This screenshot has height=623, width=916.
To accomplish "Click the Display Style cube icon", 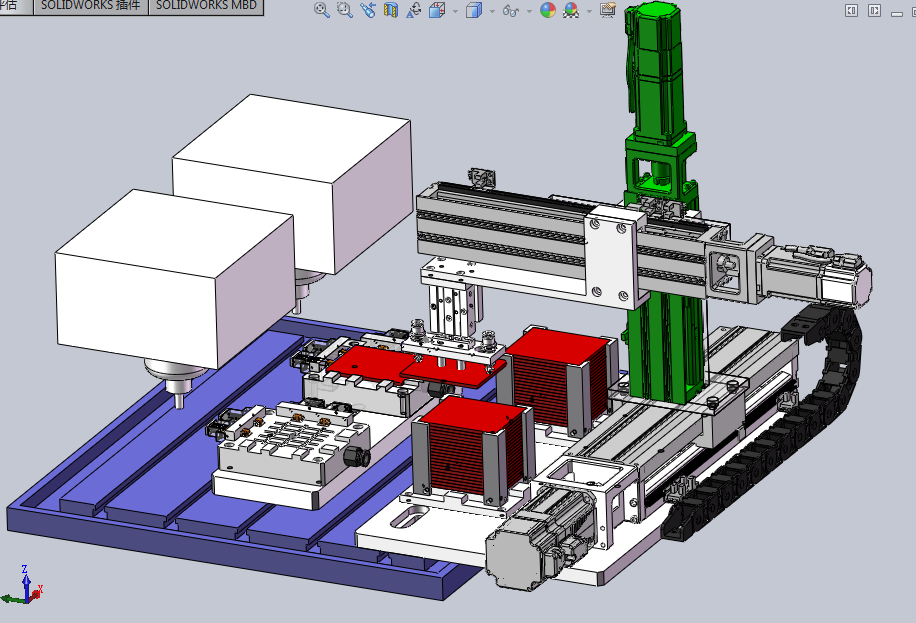I will pos(474,11).
